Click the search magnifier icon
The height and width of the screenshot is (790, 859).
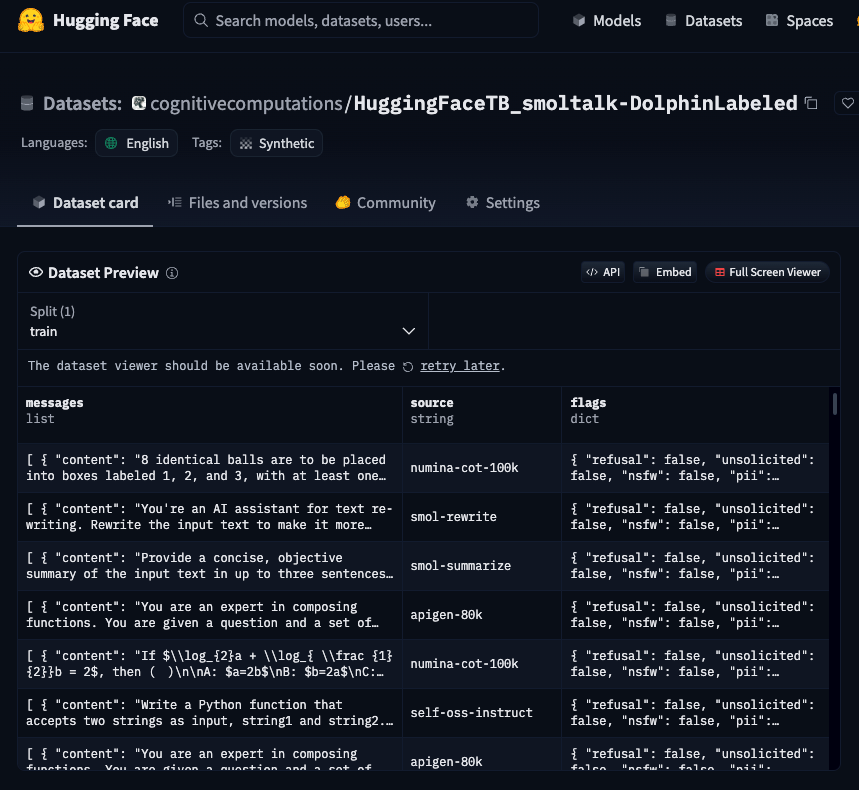point(201,20)
